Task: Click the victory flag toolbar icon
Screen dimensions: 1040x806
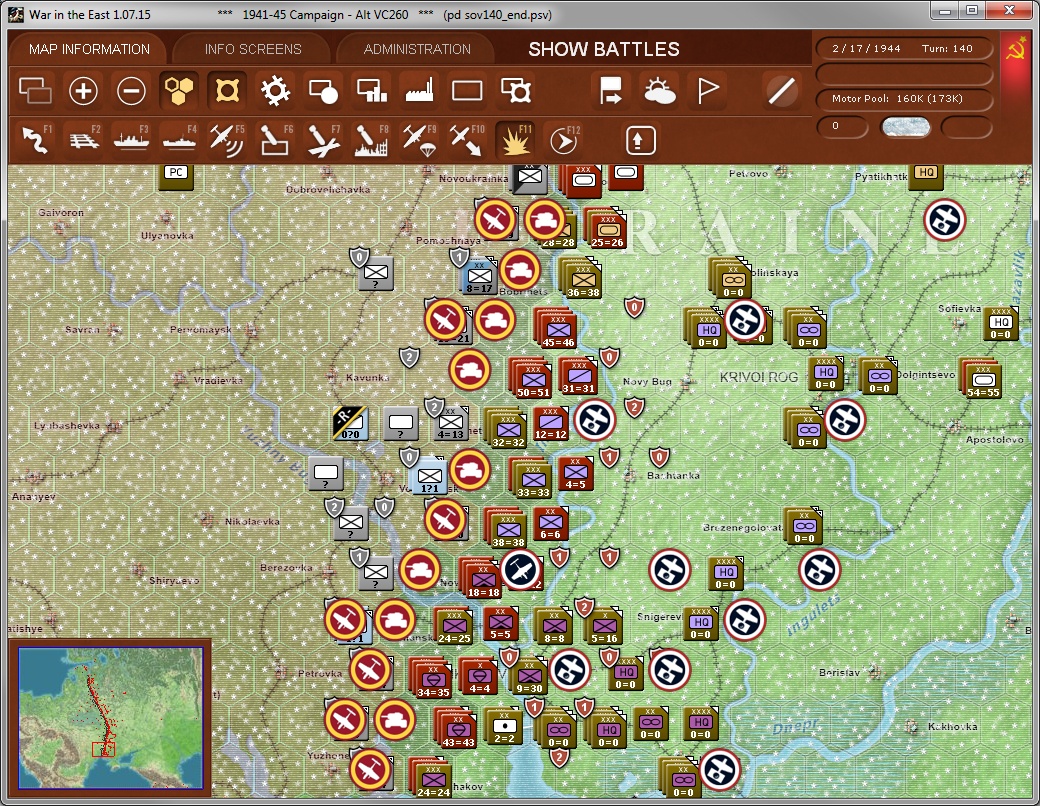Action: point(707,90)
